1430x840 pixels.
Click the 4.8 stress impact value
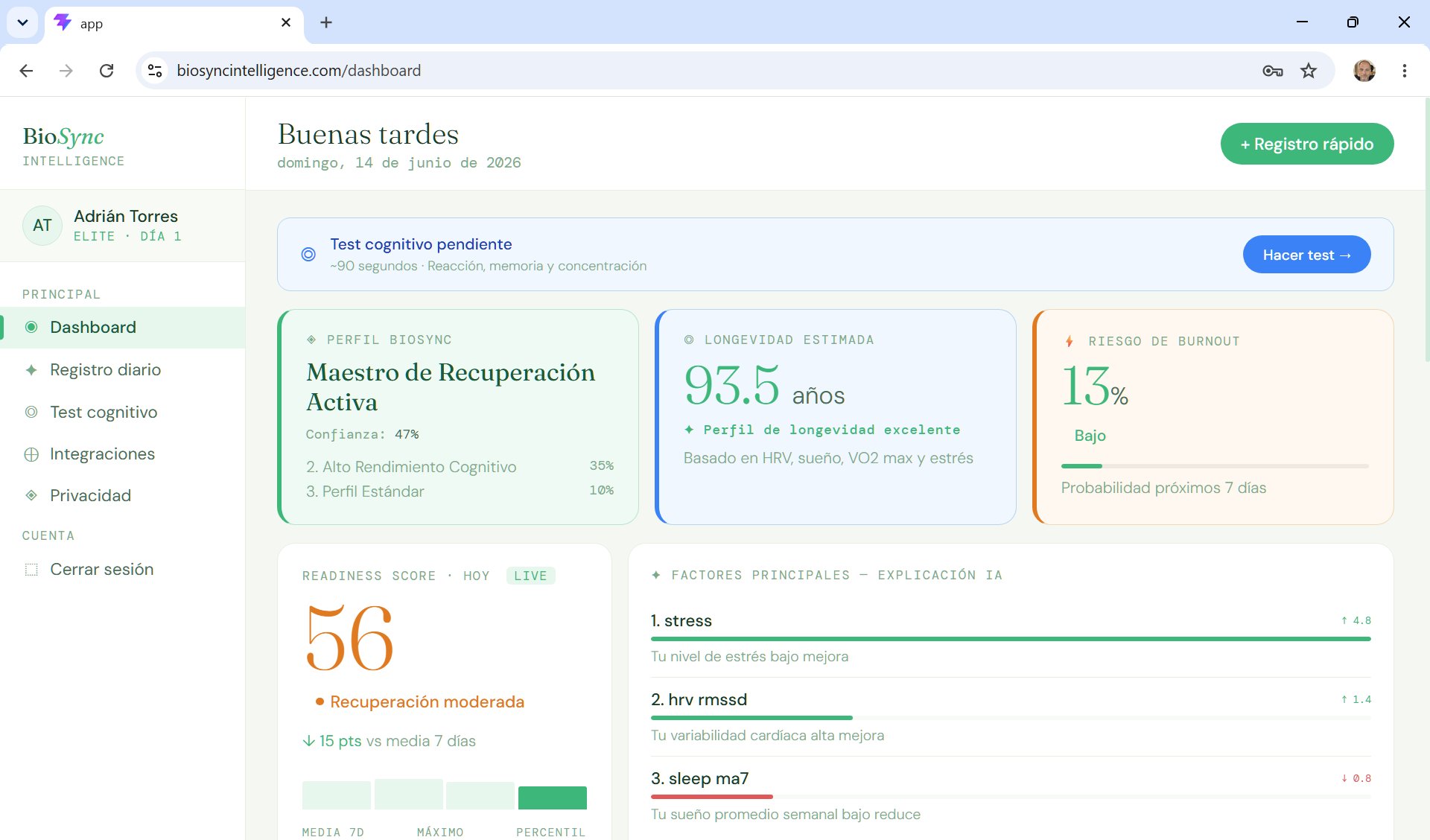(x=1356, y=620)
